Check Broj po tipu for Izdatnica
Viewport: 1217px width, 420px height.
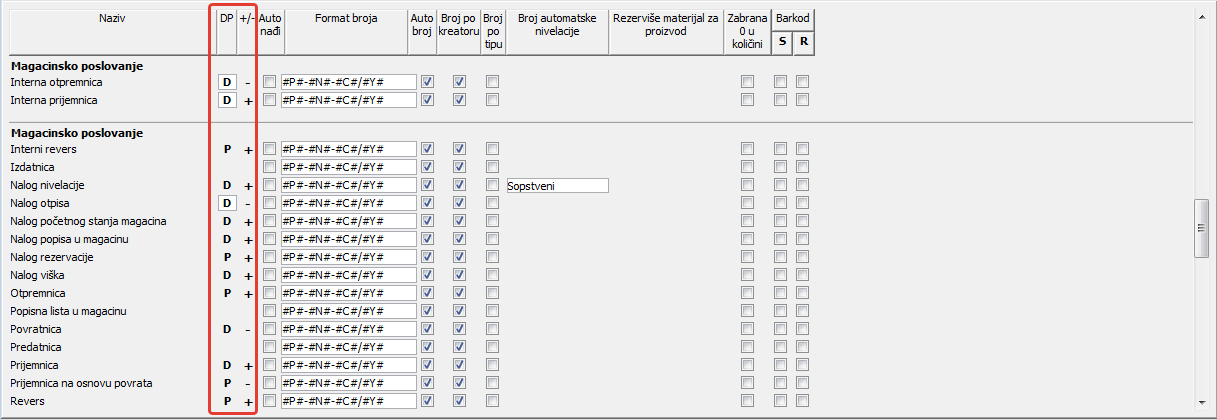(x=492, y=167)
